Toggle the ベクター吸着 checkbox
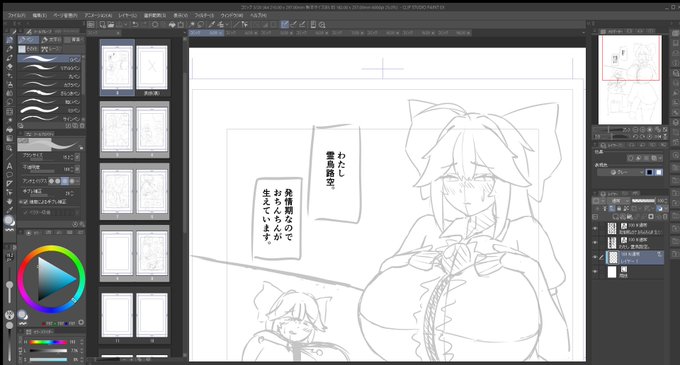The width and height of the screenshot is (680, 365). click(x=25, y=212)
